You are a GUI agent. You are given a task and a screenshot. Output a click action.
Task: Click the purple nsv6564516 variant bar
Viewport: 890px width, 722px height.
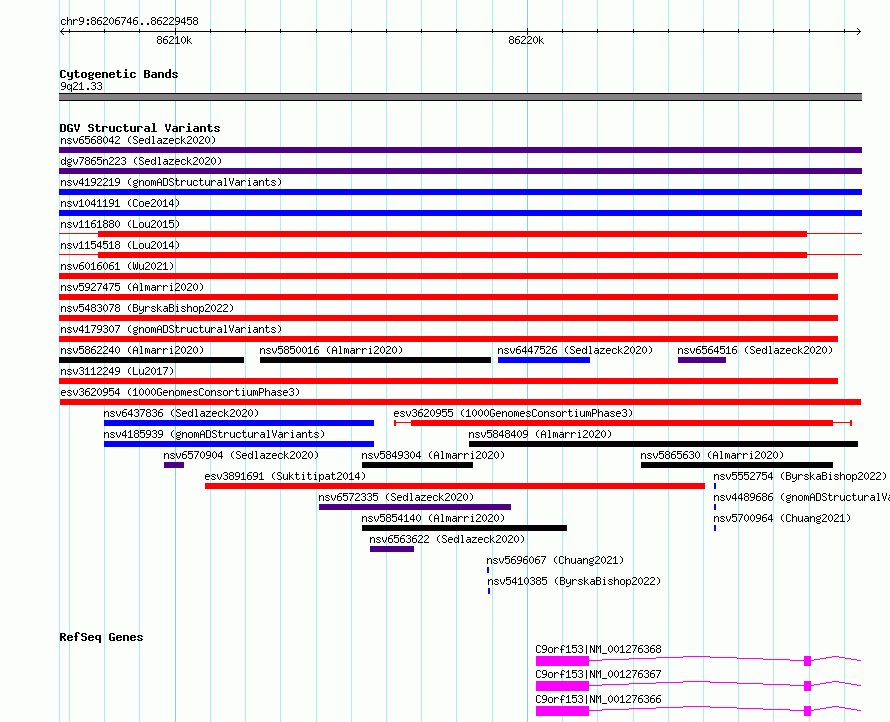tap(702, 360)
